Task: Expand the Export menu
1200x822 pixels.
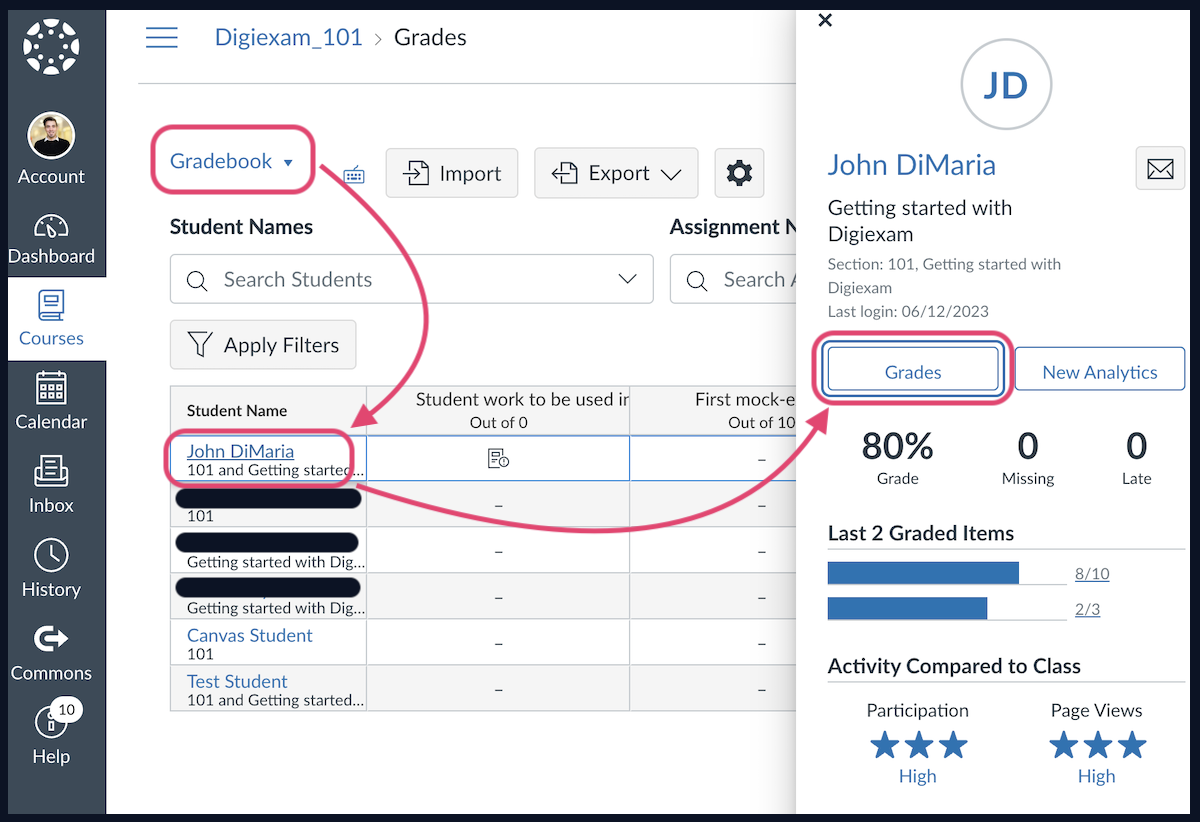Action: (x=618, y=173)
